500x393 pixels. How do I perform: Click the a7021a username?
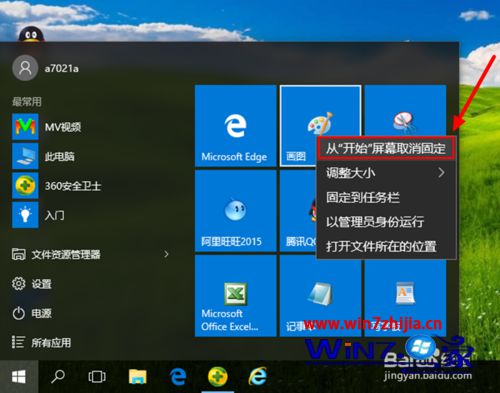(x=62, y=69)
